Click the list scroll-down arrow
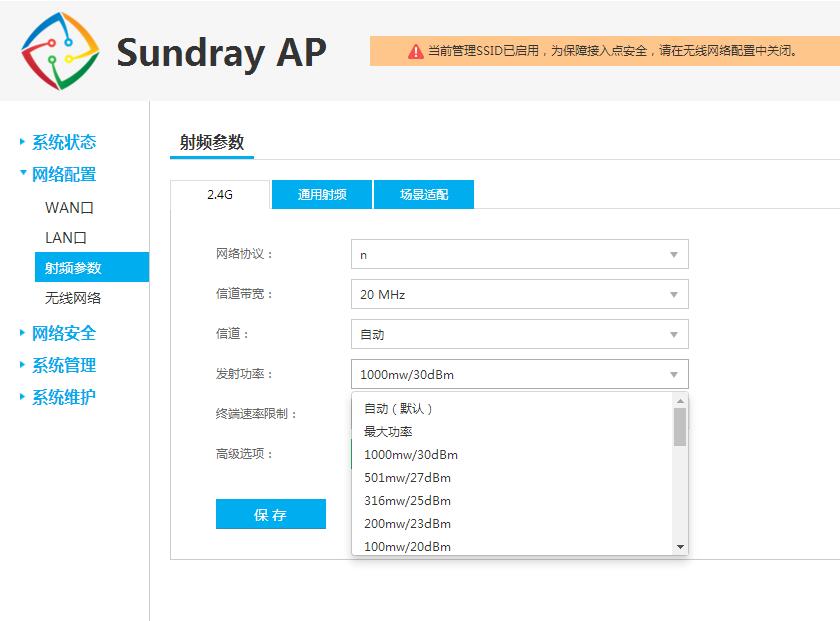Viewport: 840px width, 621px height. click(x=680, y=547)
